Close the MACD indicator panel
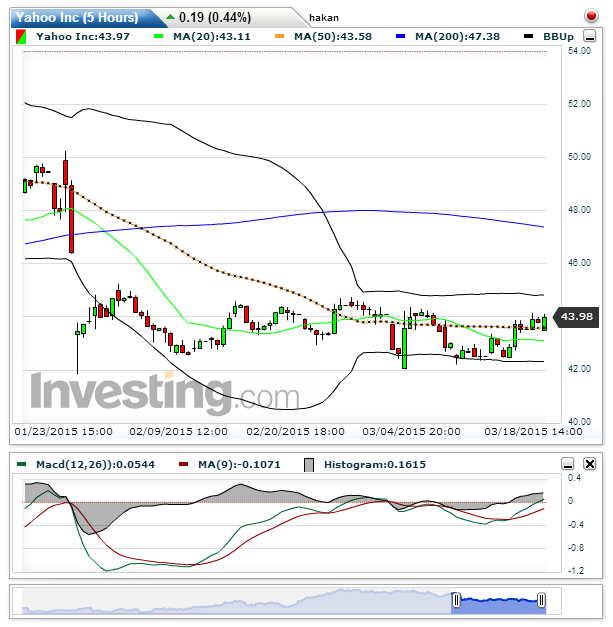613x627 pixels. 590,464
